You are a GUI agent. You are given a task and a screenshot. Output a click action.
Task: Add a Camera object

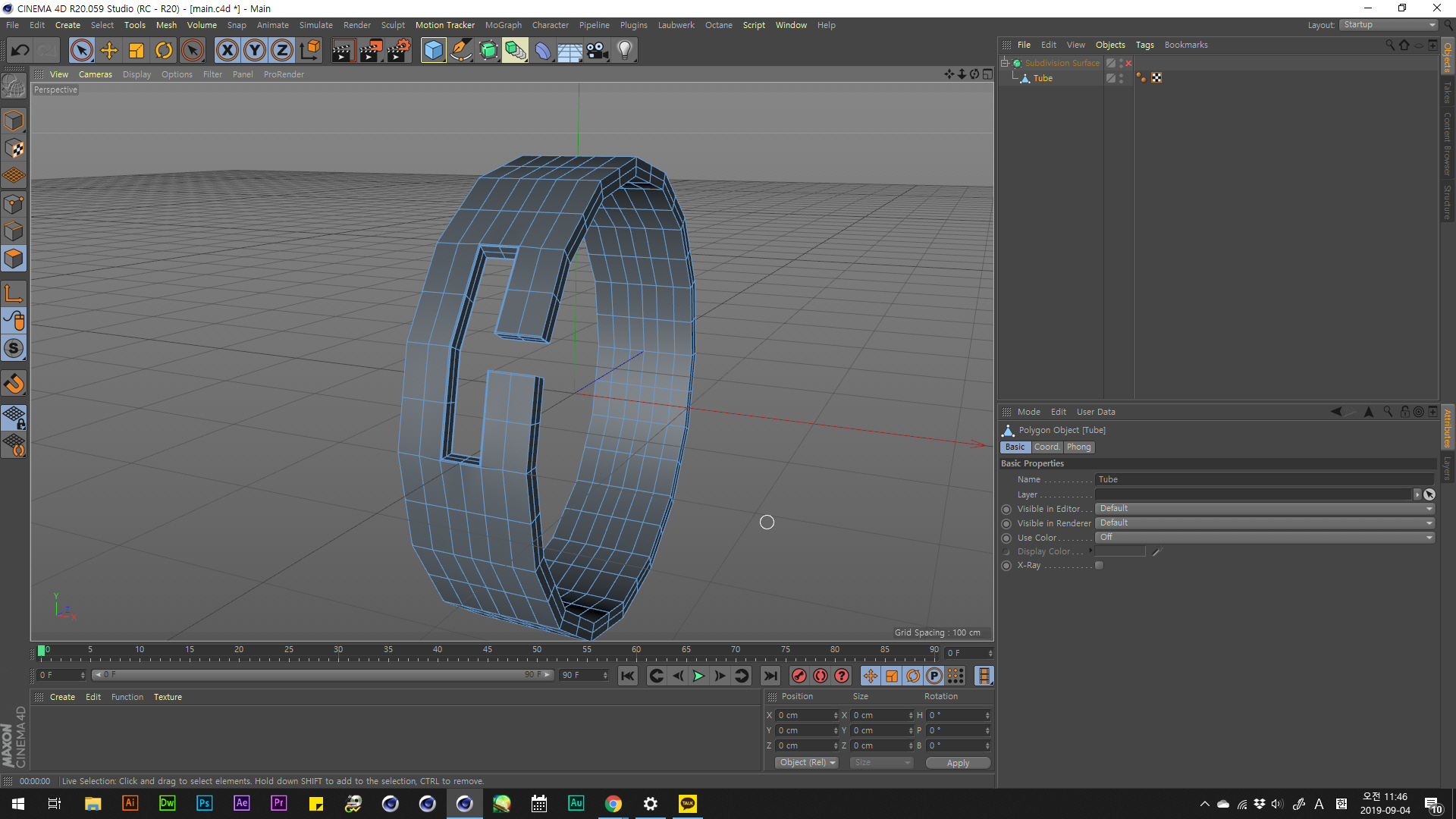(x=598, y=51)
